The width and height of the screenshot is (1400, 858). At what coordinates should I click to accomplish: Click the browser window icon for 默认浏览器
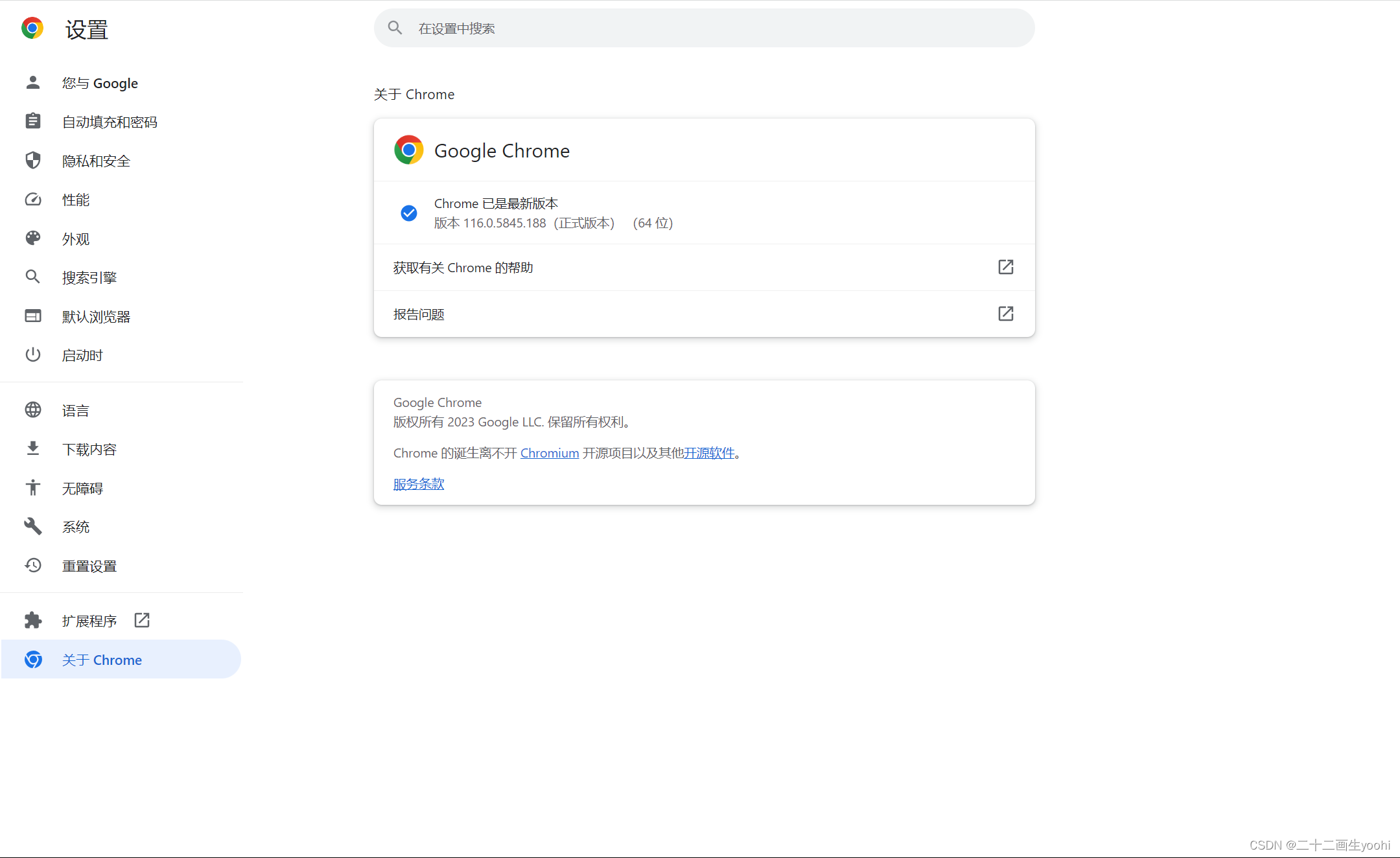click(33, 316)
